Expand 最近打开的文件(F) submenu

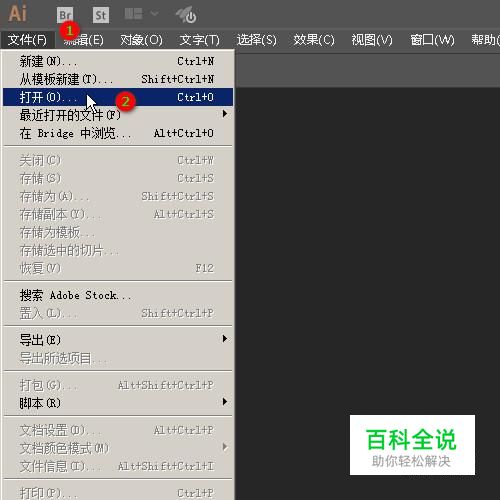tap(118, 115)
